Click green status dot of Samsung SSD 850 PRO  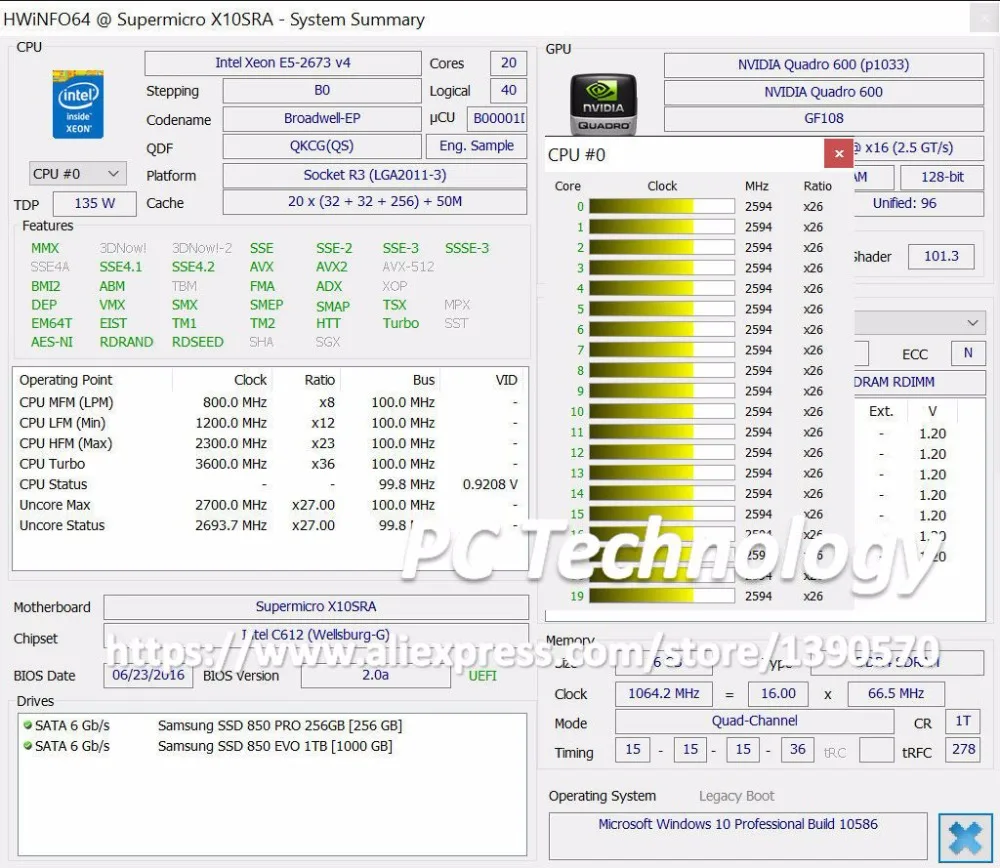coord(27,725)
